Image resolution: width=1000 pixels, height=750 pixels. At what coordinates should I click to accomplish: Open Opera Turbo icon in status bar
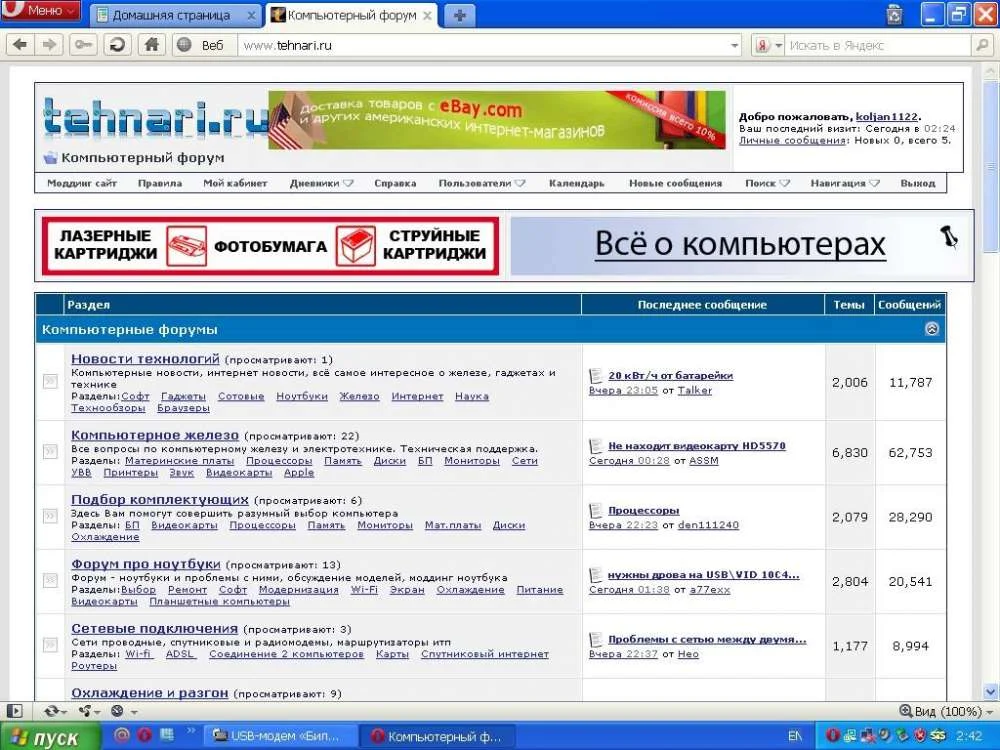117,710
